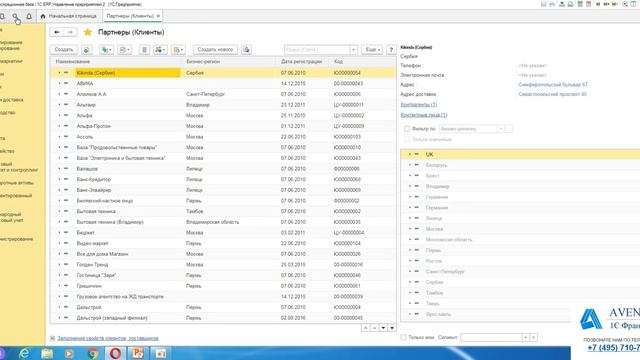Open PowerPoint from taskbar

point(138,353)
